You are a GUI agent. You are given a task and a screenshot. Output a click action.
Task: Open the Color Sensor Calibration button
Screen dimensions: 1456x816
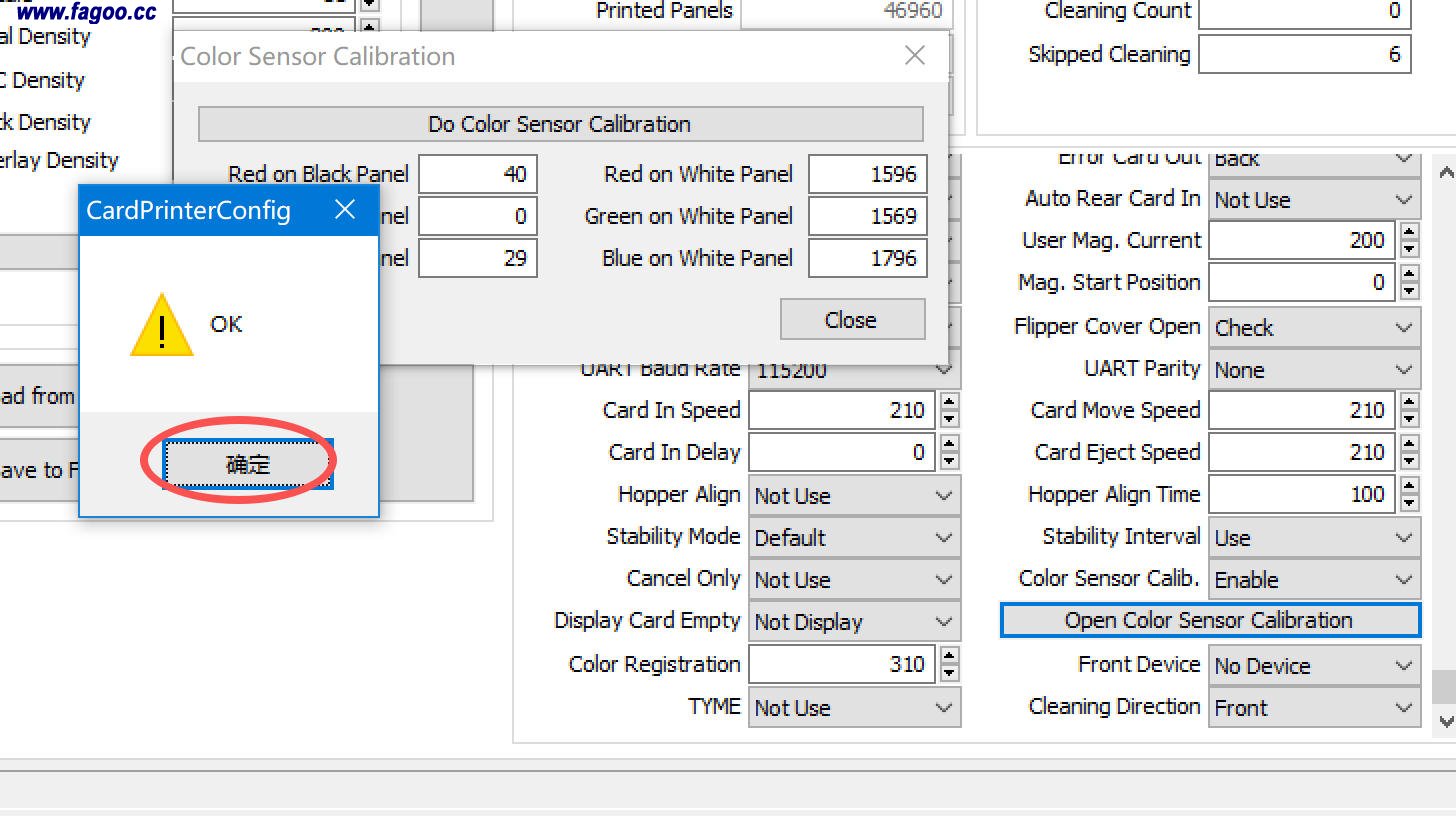tap(1209, 620)
